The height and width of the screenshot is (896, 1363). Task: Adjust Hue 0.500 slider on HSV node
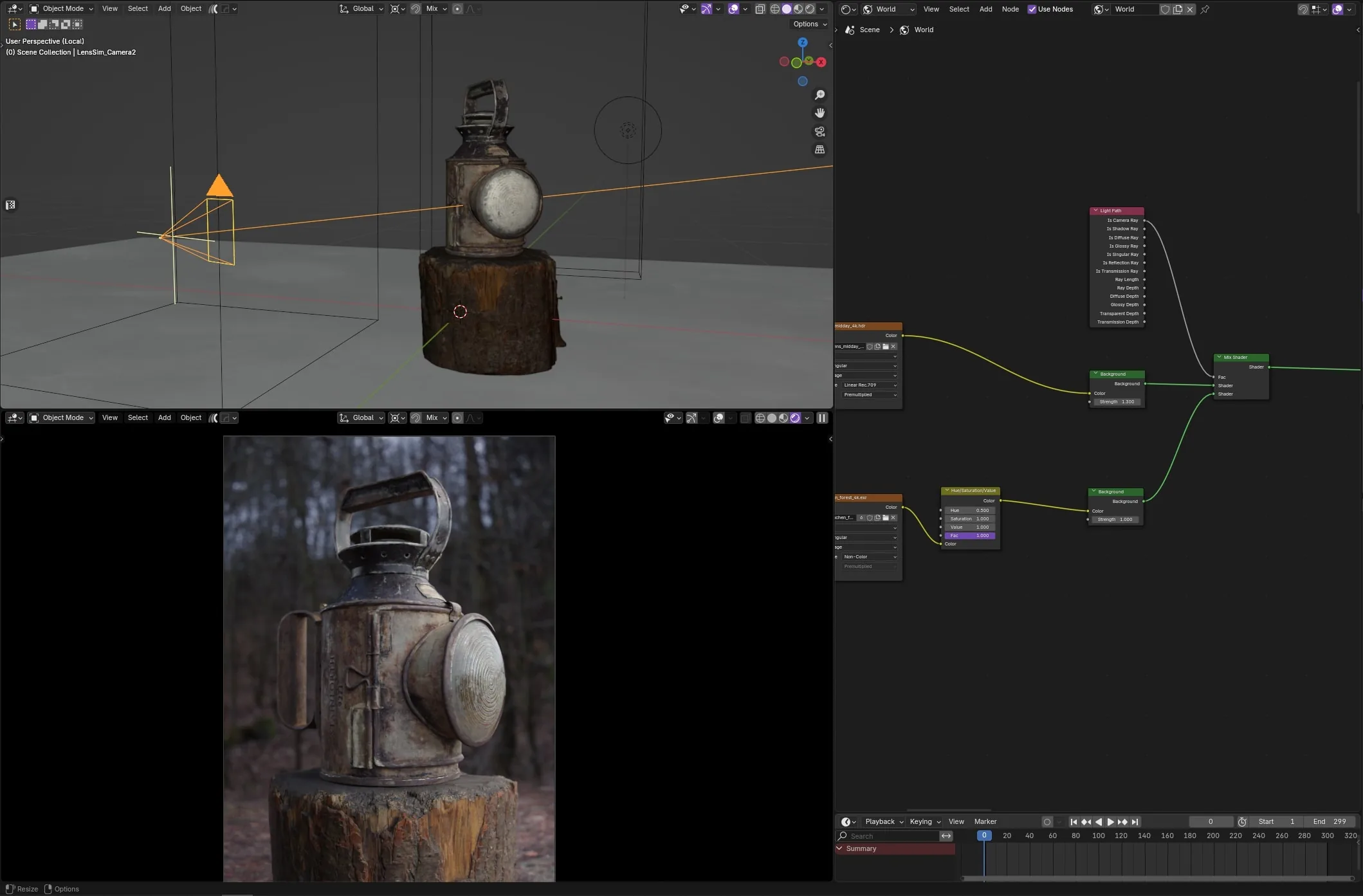[x=970, y=511]
